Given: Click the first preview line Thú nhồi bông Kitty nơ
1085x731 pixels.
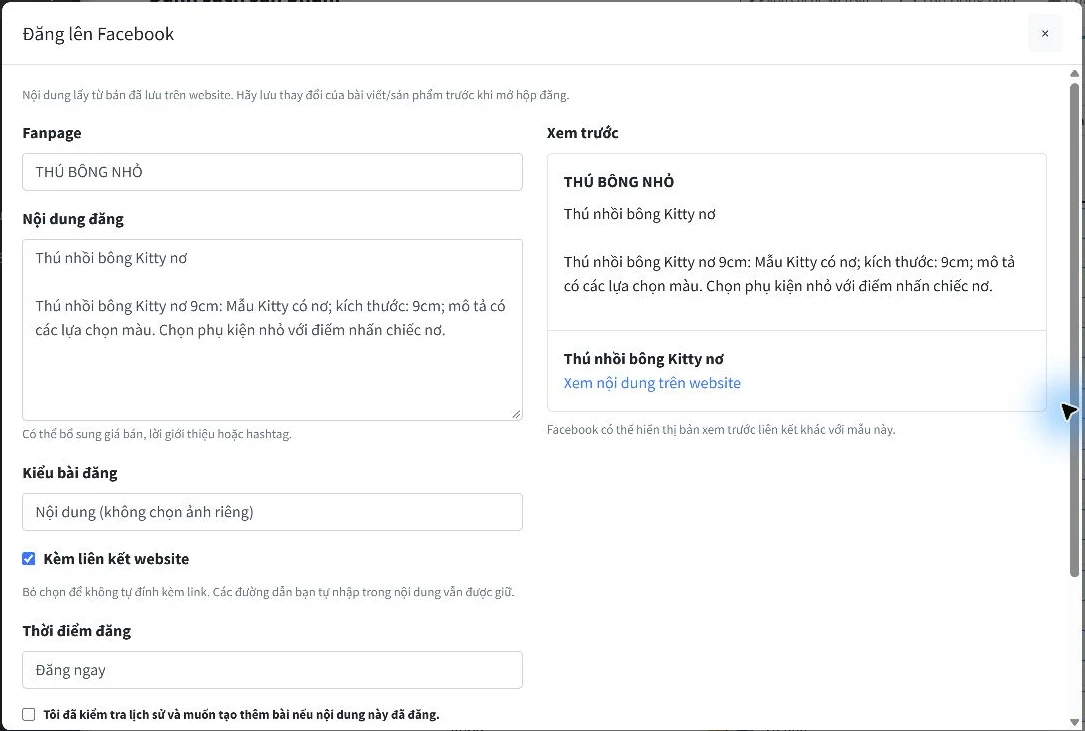Looking at the screenshot, I should [x=639, y=214].
